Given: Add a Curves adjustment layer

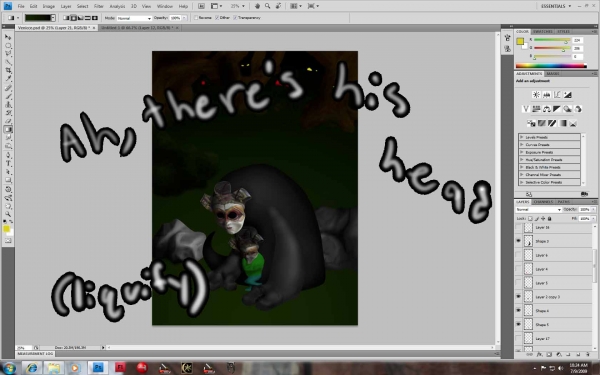Looking at the screenshot, I should [557, 95].
